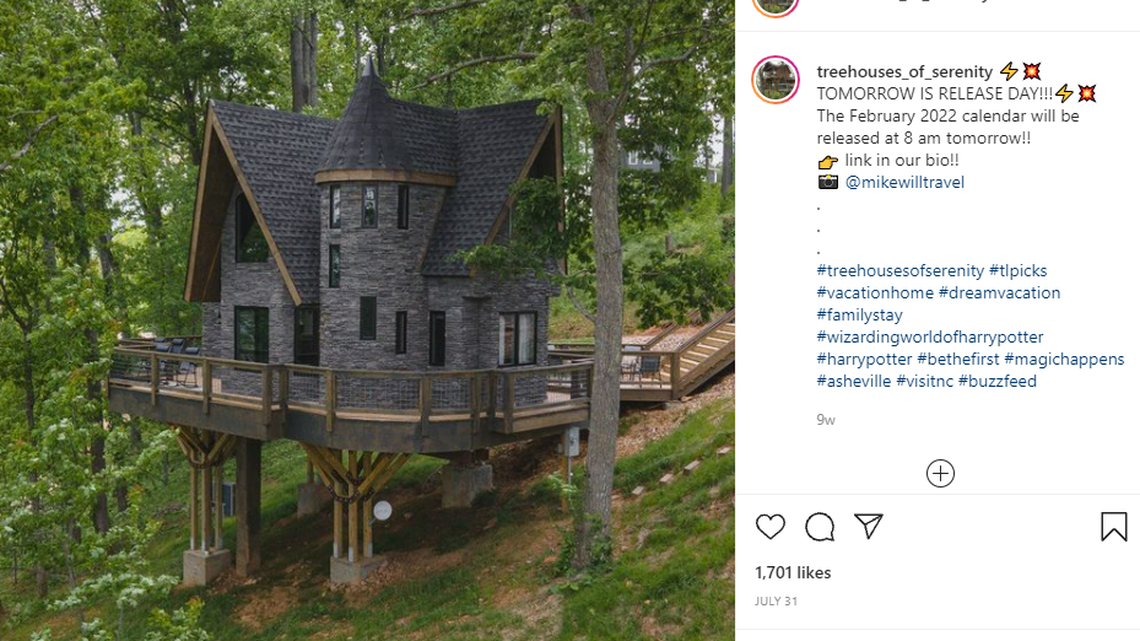Open the #dreamvacation hashtag
The width and height of the screenshot is (1140, 641).
999,292
